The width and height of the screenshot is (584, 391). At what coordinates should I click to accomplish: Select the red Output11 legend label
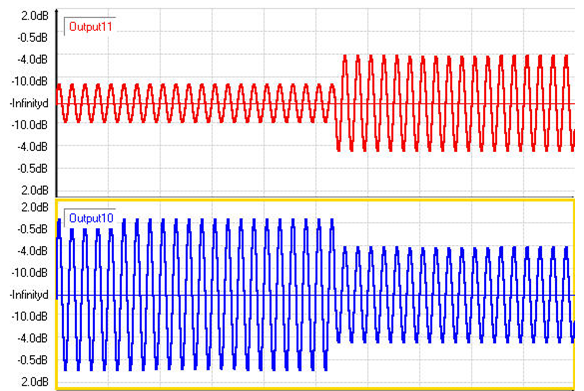point(91,27)
